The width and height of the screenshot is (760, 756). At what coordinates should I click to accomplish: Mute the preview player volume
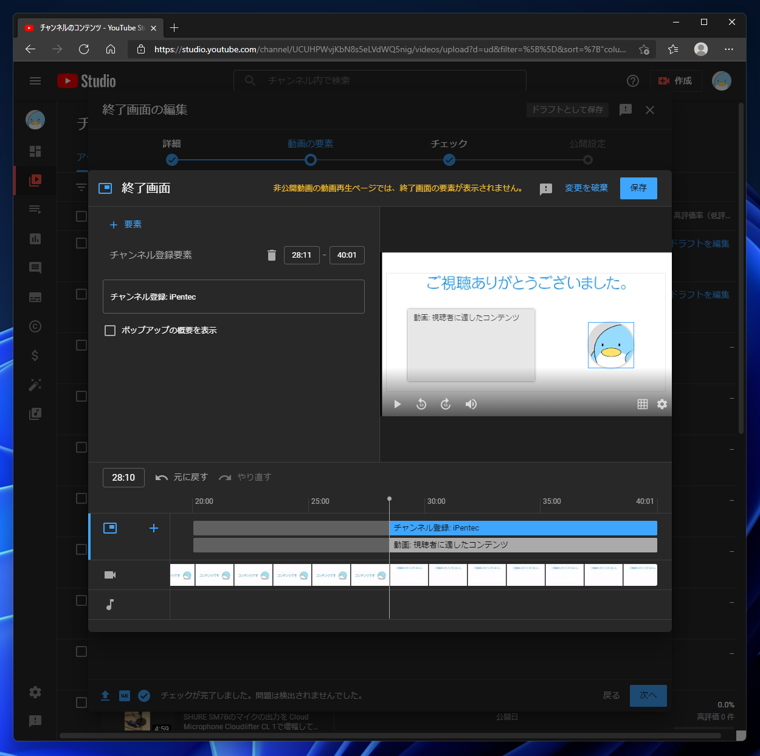471,404
